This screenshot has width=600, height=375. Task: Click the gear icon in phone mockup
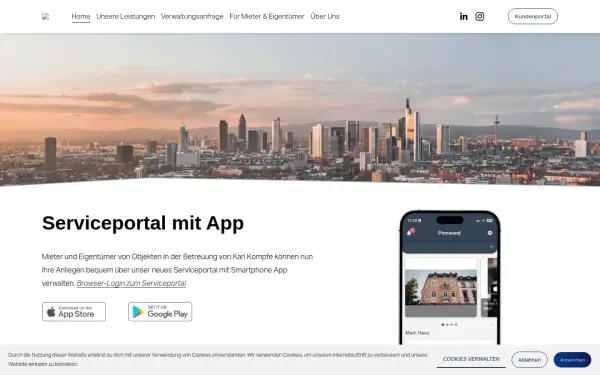pyautogui.click(x=490, y=233)
